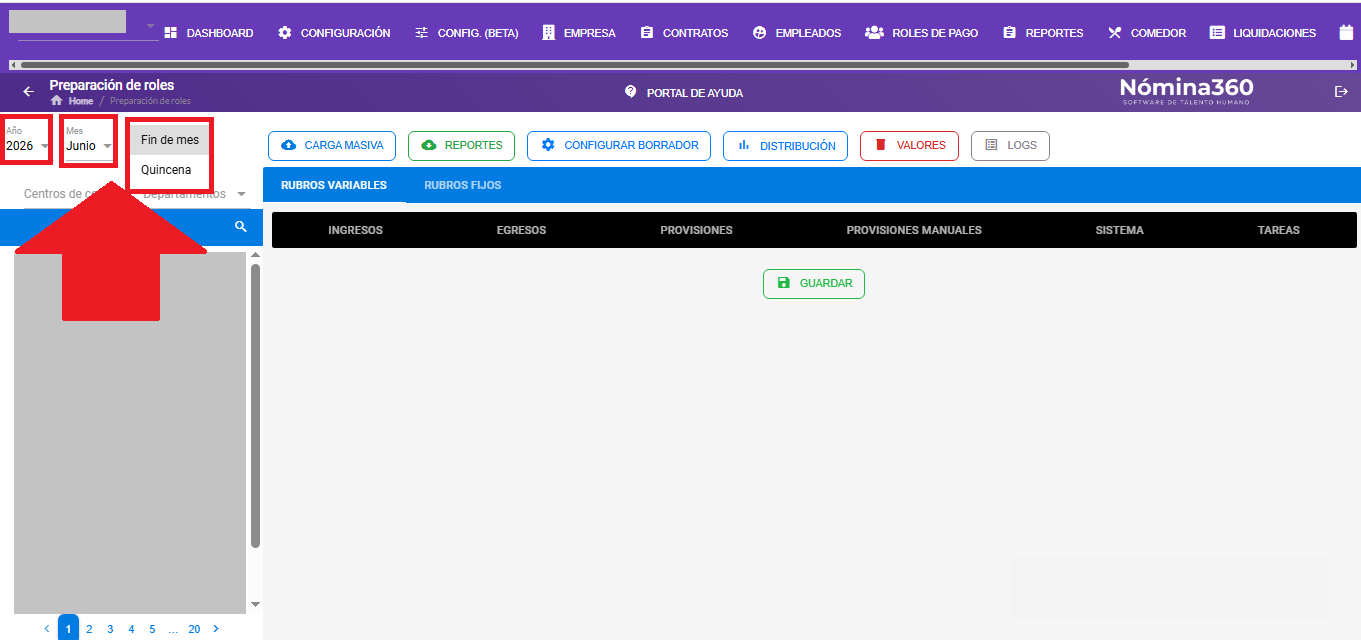Switch to the Rubros Fijos tab
This screenshot has height=640, width=1361.
click(463, 185)
